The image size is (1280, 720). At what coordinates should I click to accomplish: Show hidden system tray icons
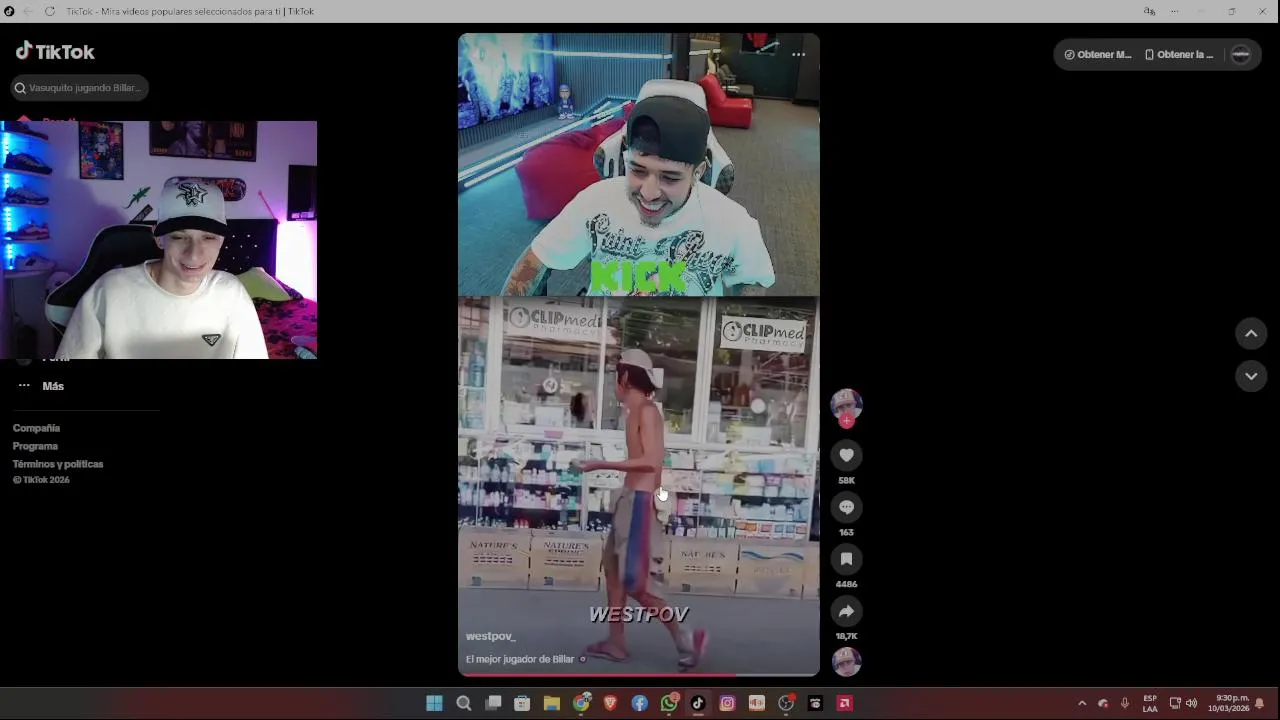pos(1081,703)
